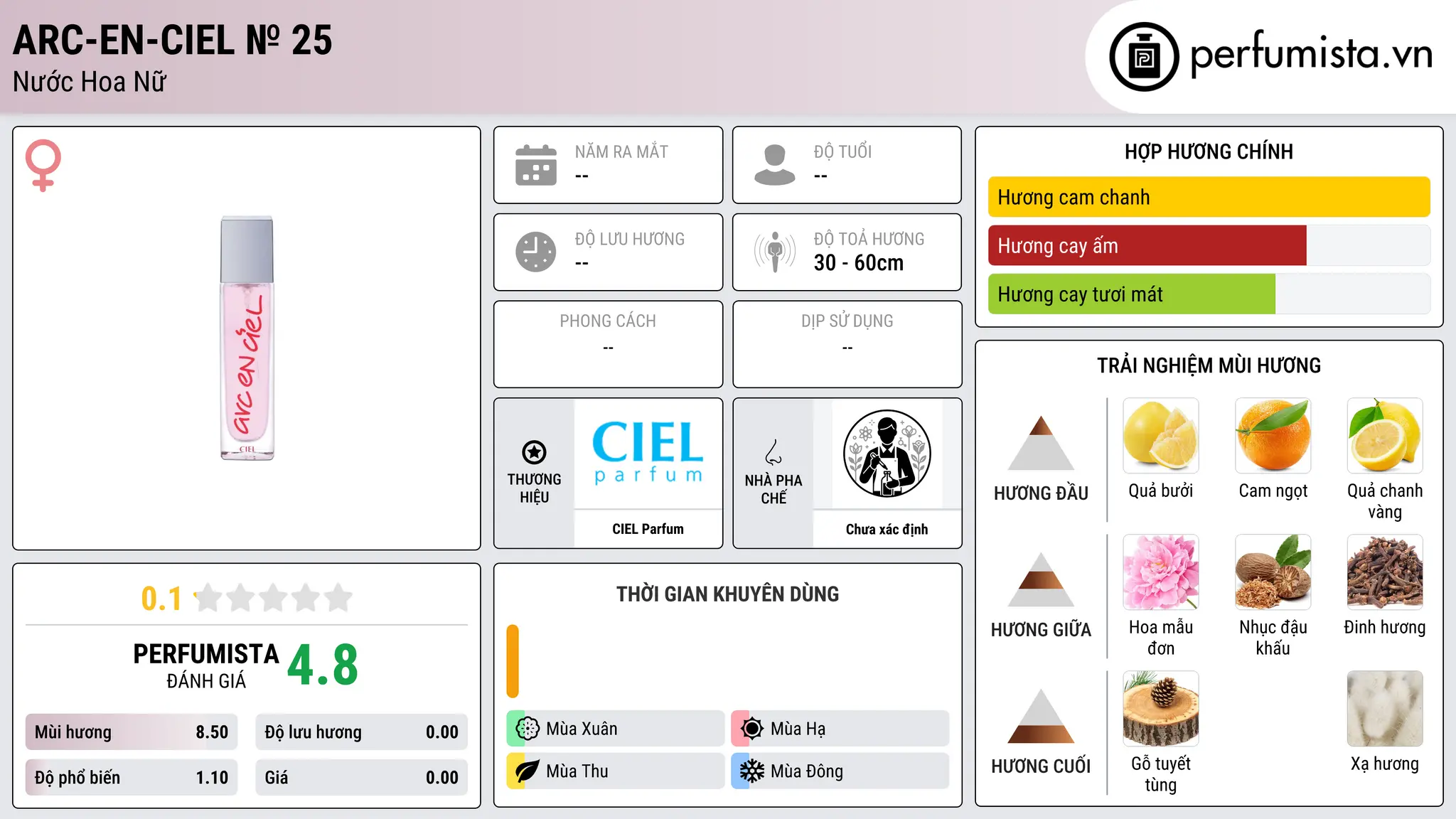The height and width of the screenshot is (819, 1456).
Task: Click the star badge icon above Thương hiệu
Action: coord(534,451)
